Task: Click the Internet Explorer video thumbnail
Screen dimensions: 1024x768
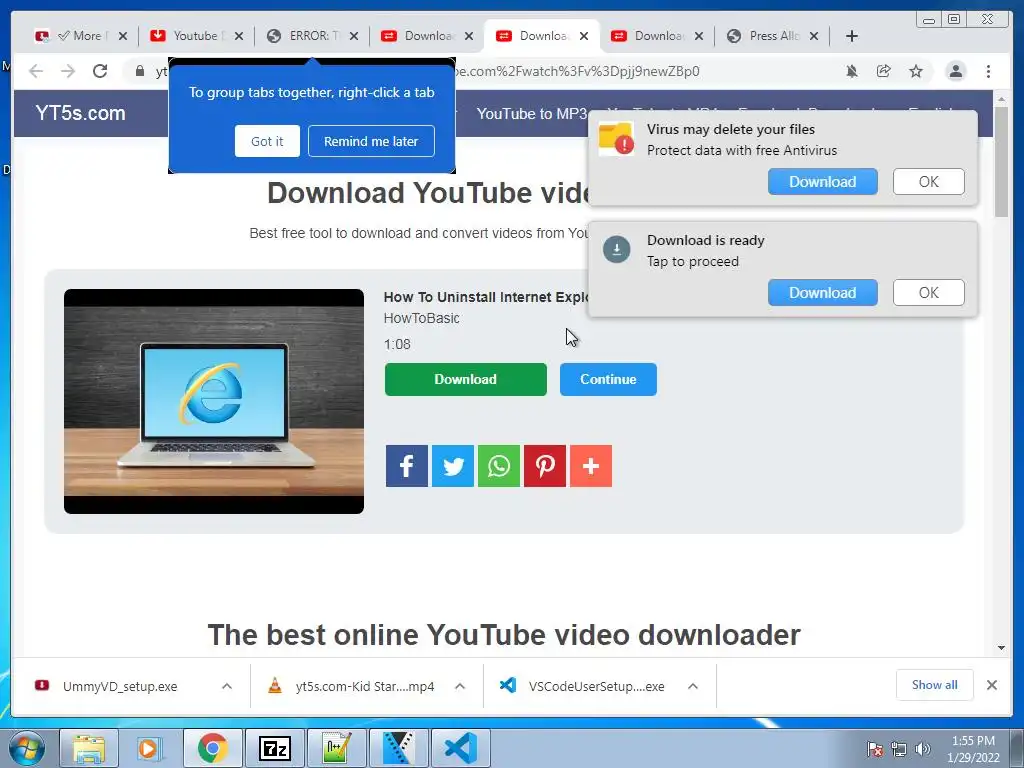Action: pos(214,401)
